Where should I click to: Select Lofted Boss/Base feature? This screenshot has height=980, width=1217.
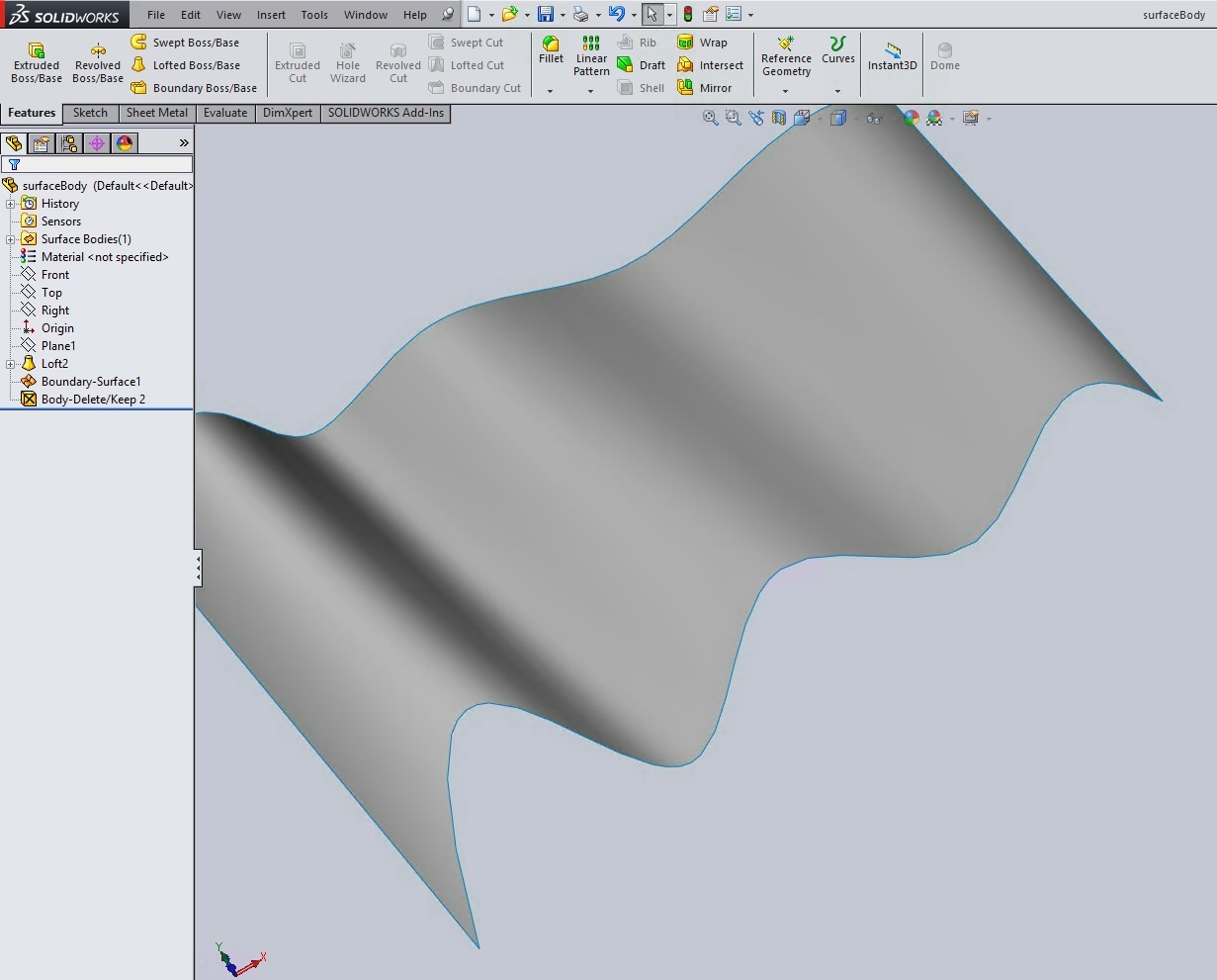click(186, 65)
